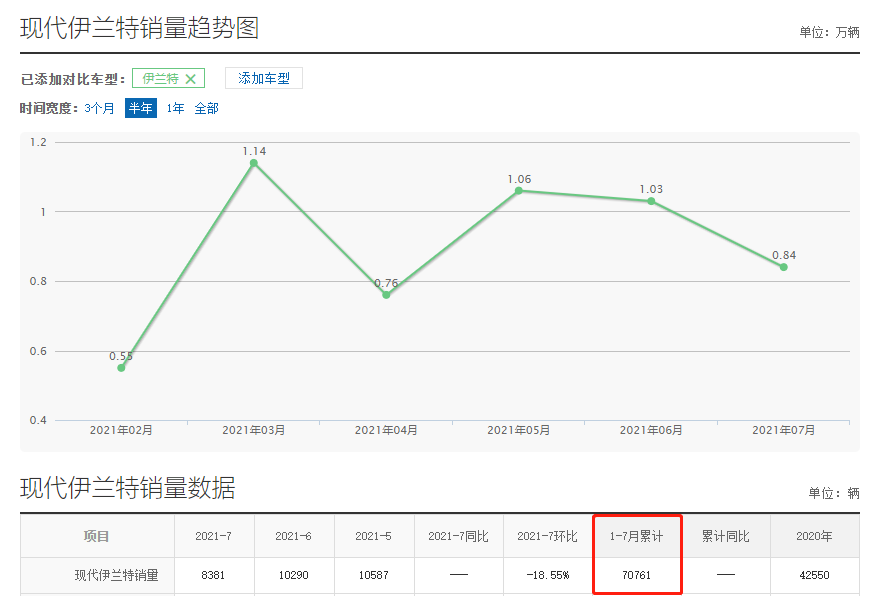Click the 2021-7环比 column header

(547, 536)
